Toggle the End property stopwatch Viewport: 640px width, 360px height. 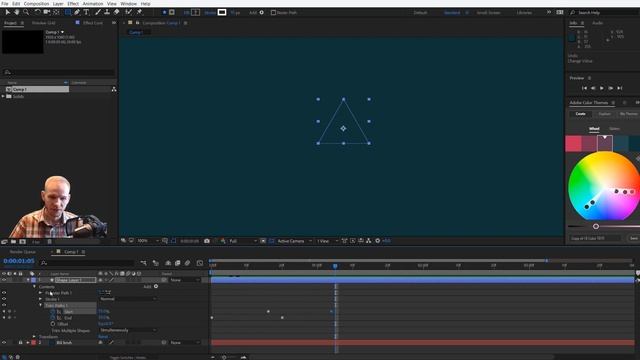point(53,318)
